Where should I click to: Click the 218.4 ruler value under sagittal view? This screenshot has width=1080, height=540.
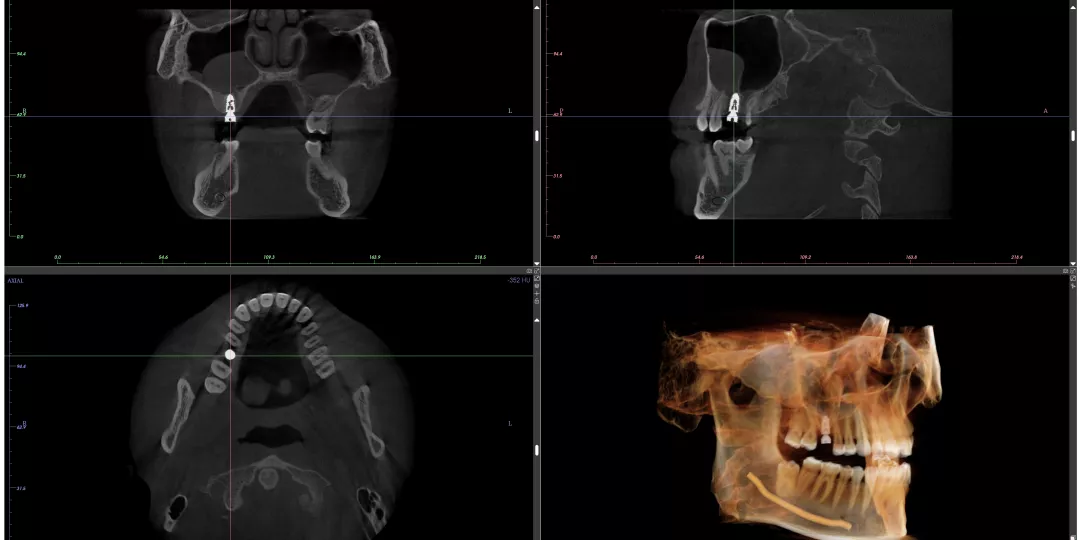click(1017, 257)
